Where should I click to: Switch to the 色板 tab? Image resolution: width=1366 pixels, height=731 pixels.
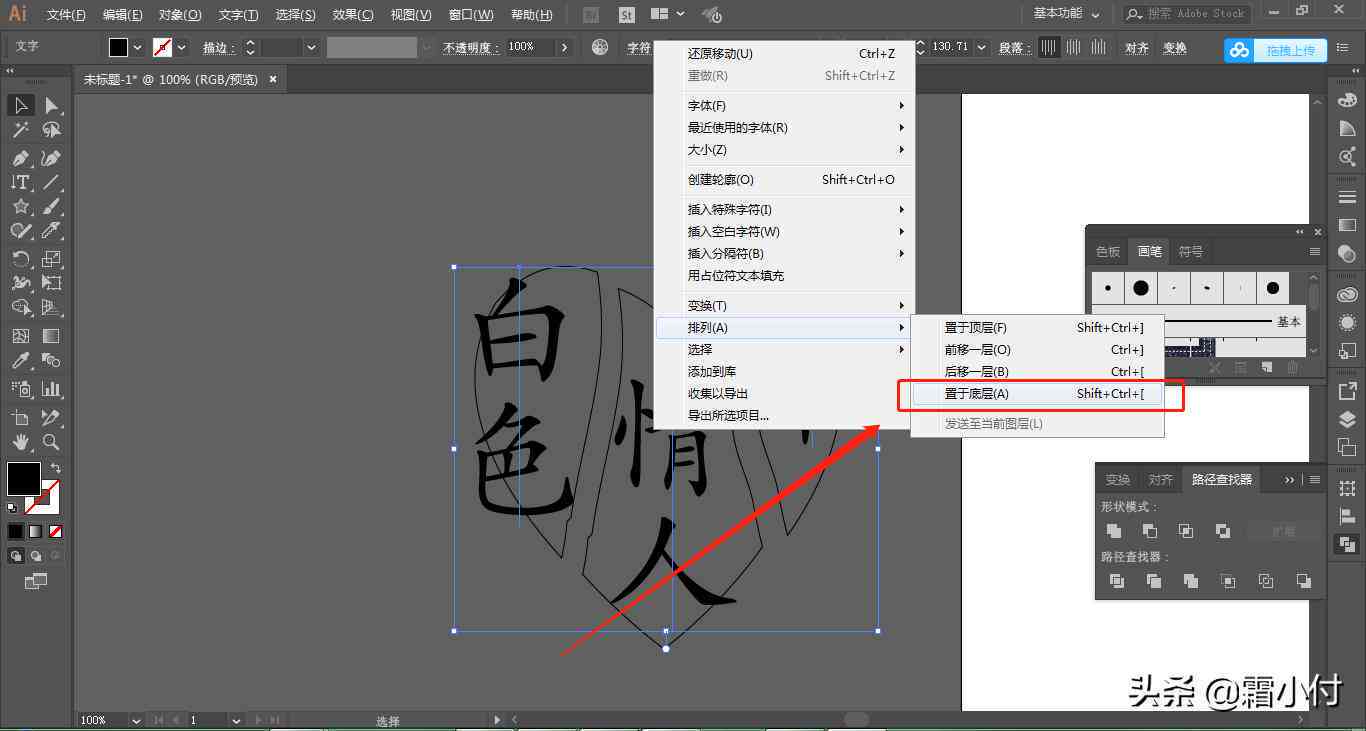coord(1108,252)
